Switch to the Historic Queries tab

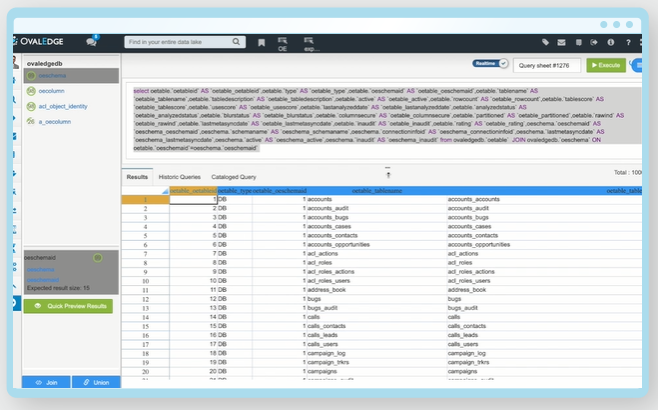point(178,177)
